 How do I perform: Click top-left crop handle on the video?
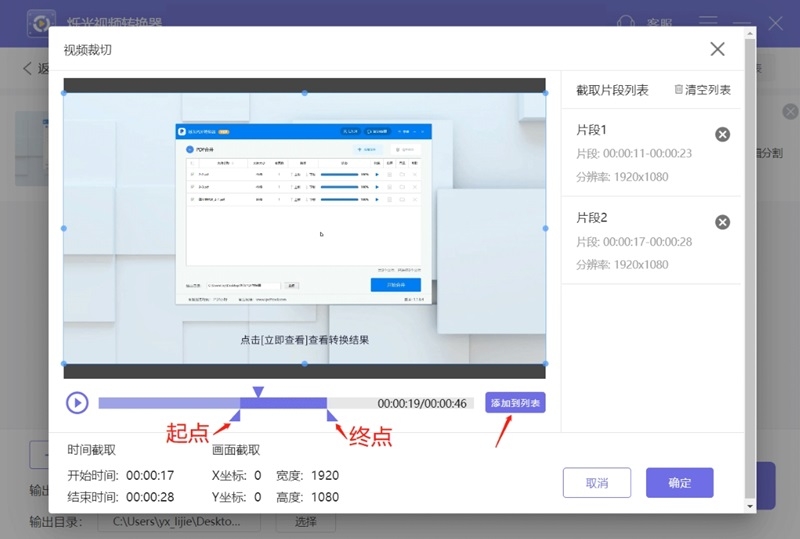[x=64, y=93]
